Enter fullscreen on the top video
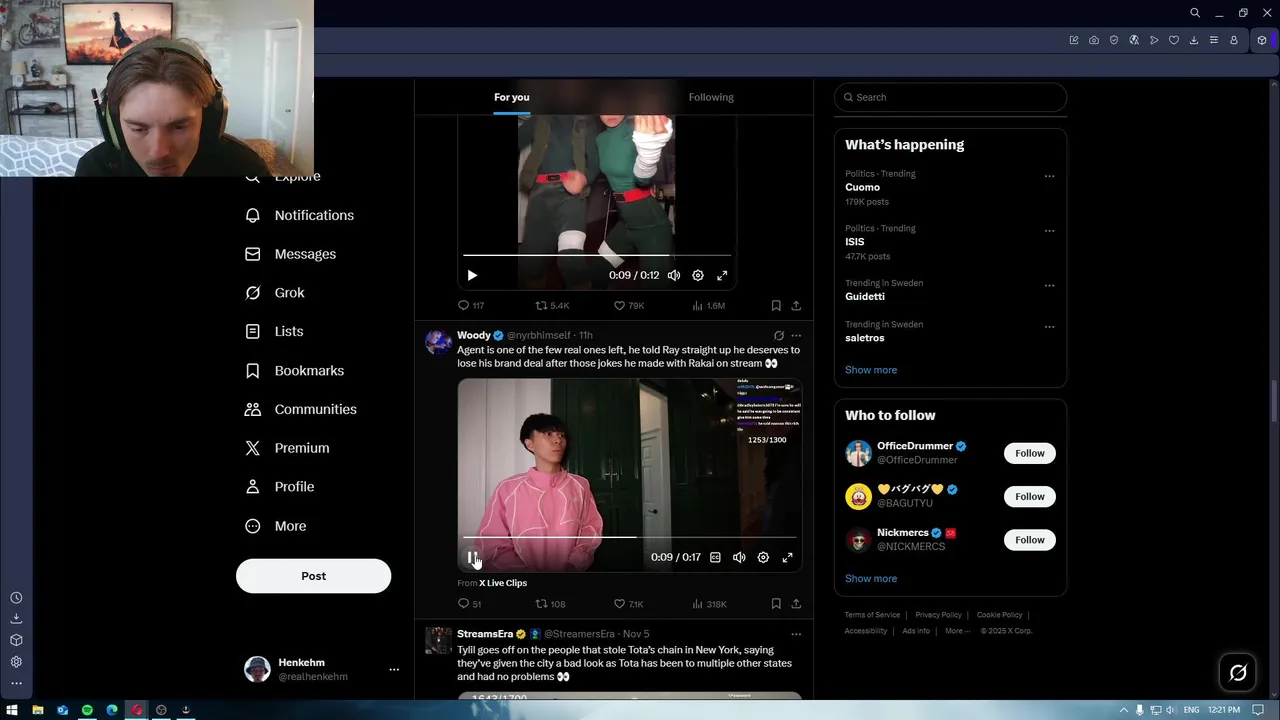1280x720 pixels. (x=722, y=276)
